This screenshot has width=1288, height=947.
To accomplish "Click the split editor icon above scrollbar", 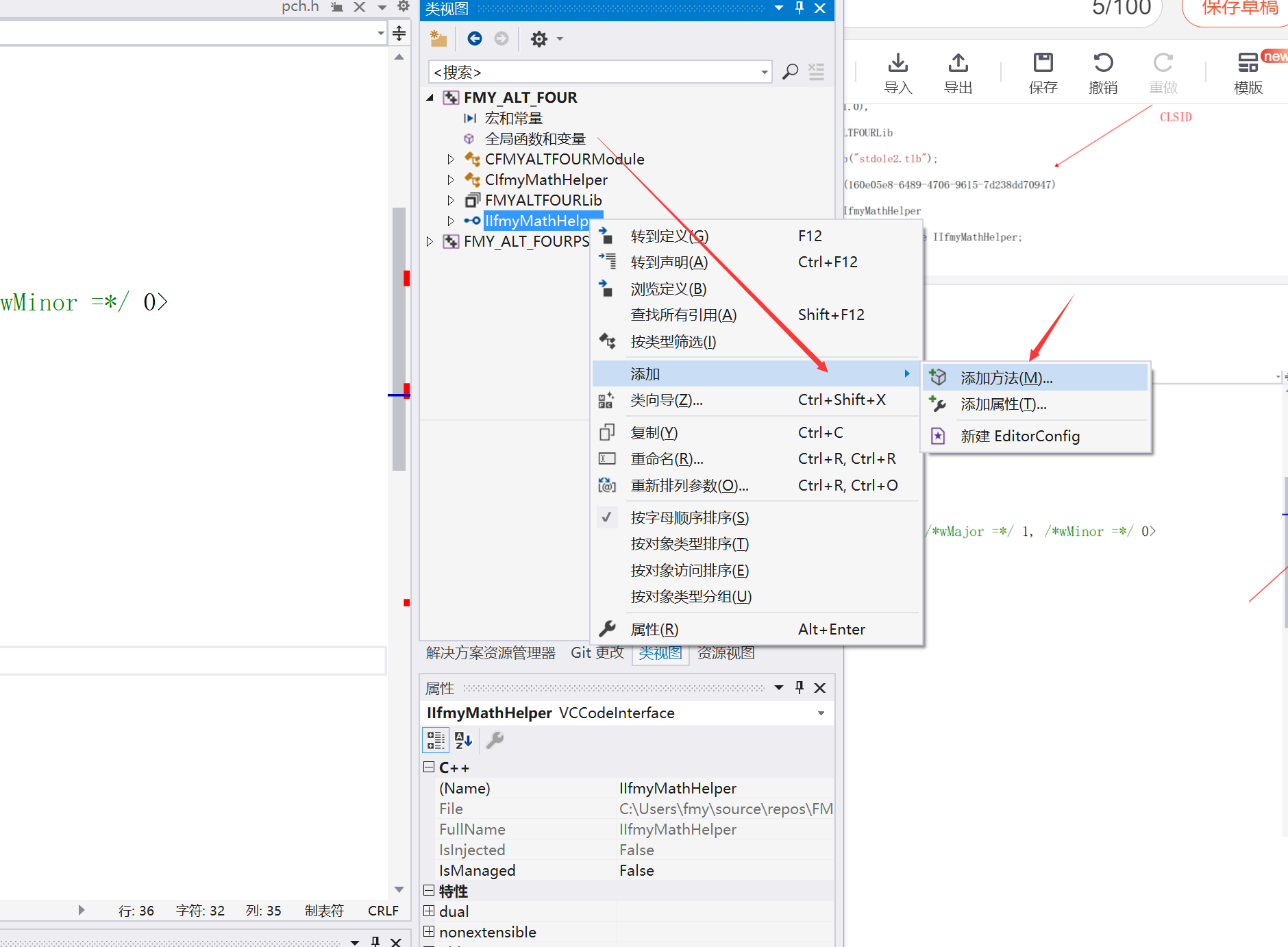I will 399,33.
